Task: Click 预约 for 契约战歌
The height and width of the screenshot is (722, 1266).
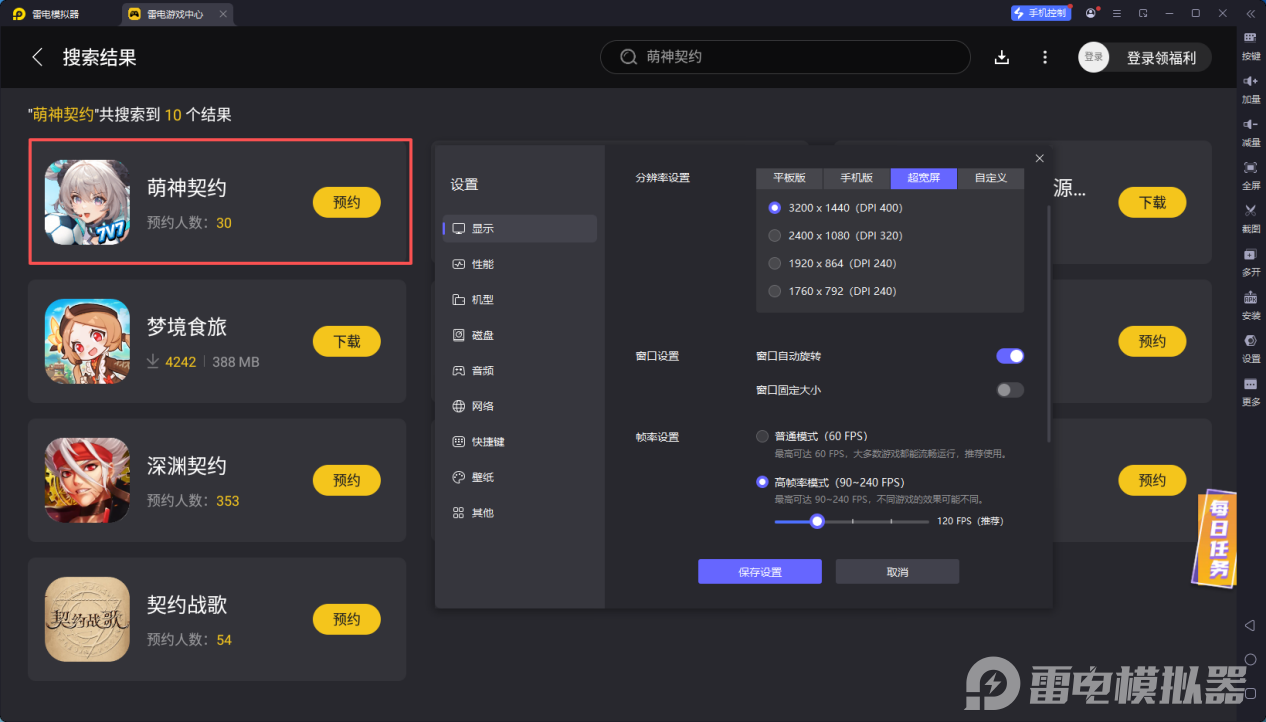Action: [347, 619]
